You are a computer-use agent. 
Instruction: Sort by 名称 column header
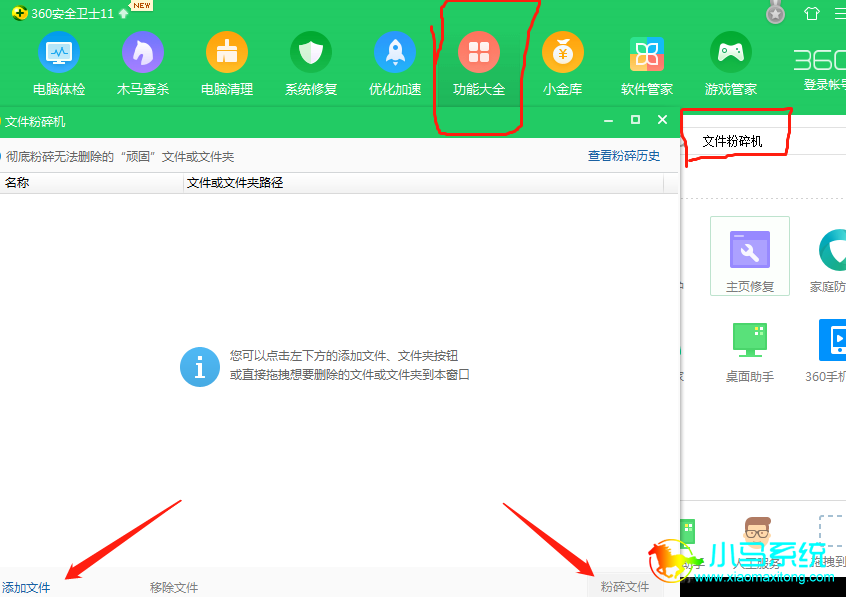point(92,183)
